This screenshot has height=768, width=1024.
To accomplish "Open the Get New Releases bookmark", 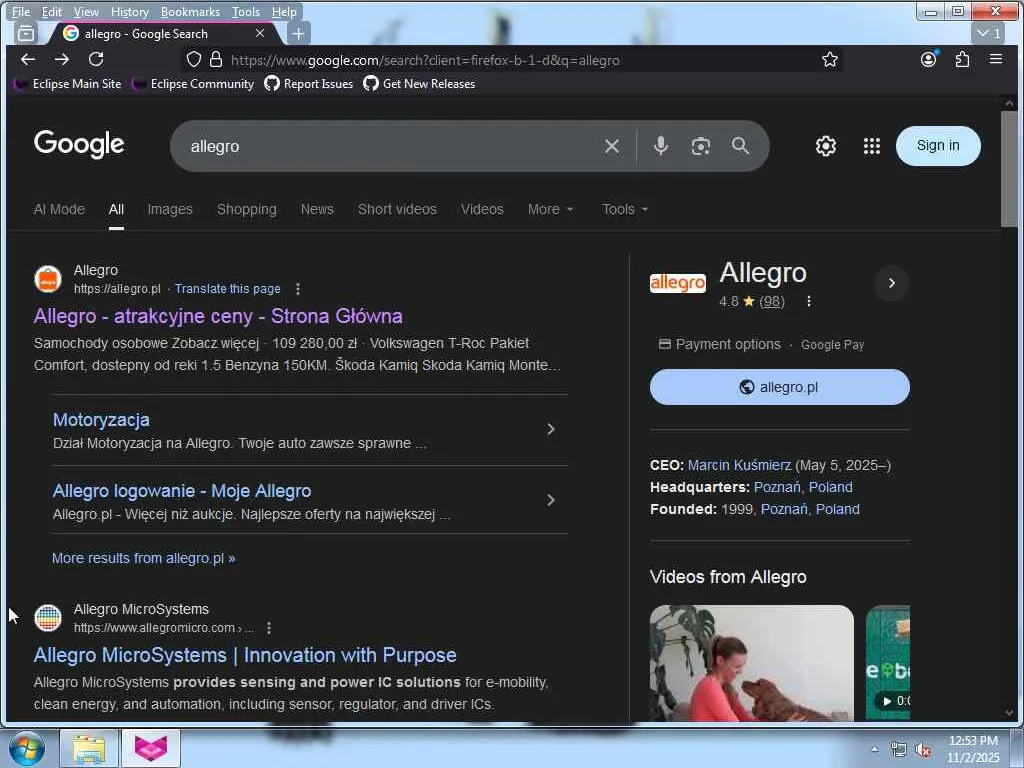I will click(x=419, y=84).
